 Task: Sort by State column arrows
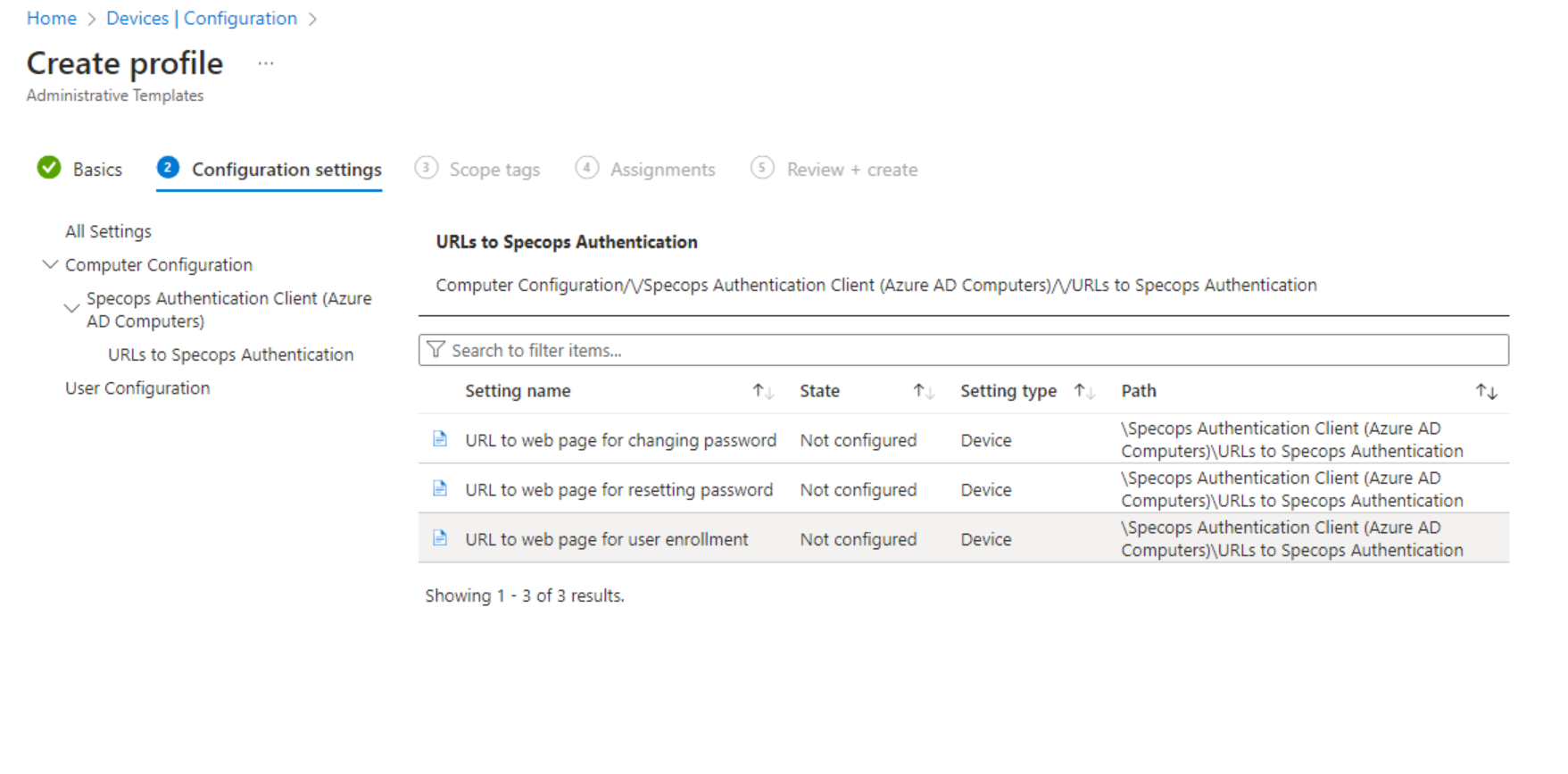[924, 391]
